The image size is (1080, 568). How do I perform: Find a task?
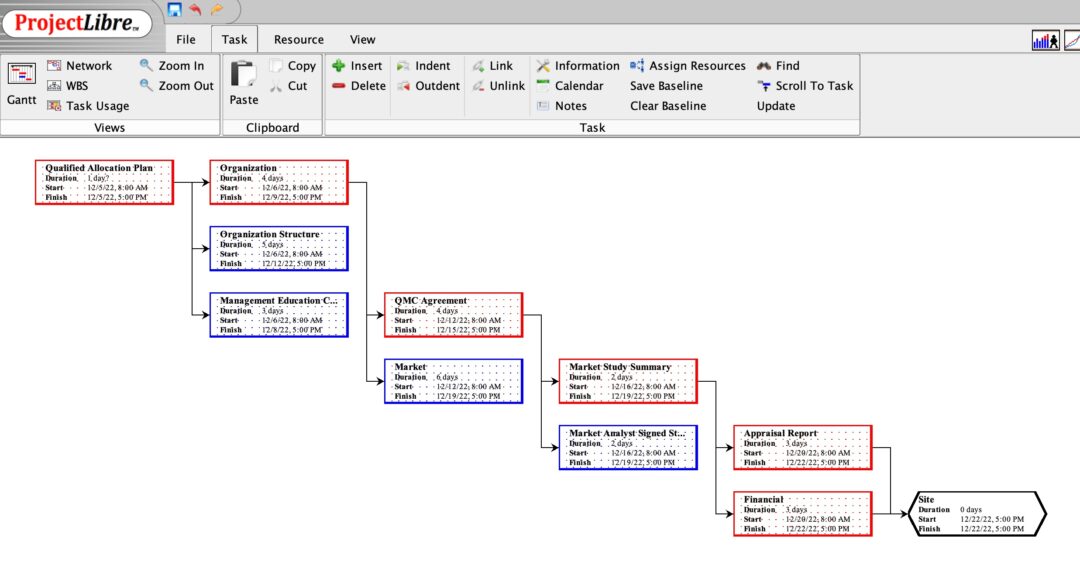[x=778, y=65]
